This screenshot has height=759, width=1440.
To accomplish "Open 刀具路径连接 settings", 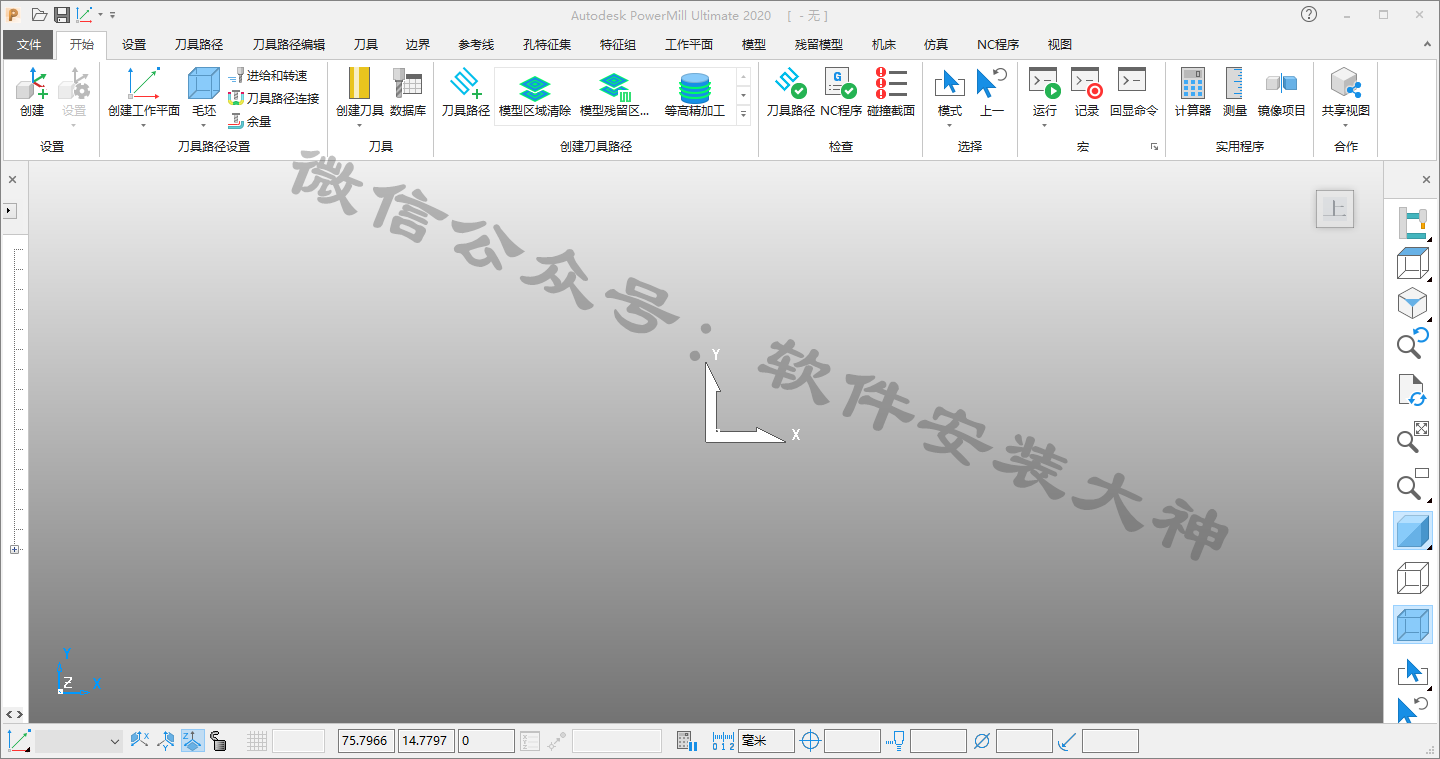I will click(273, 98).
